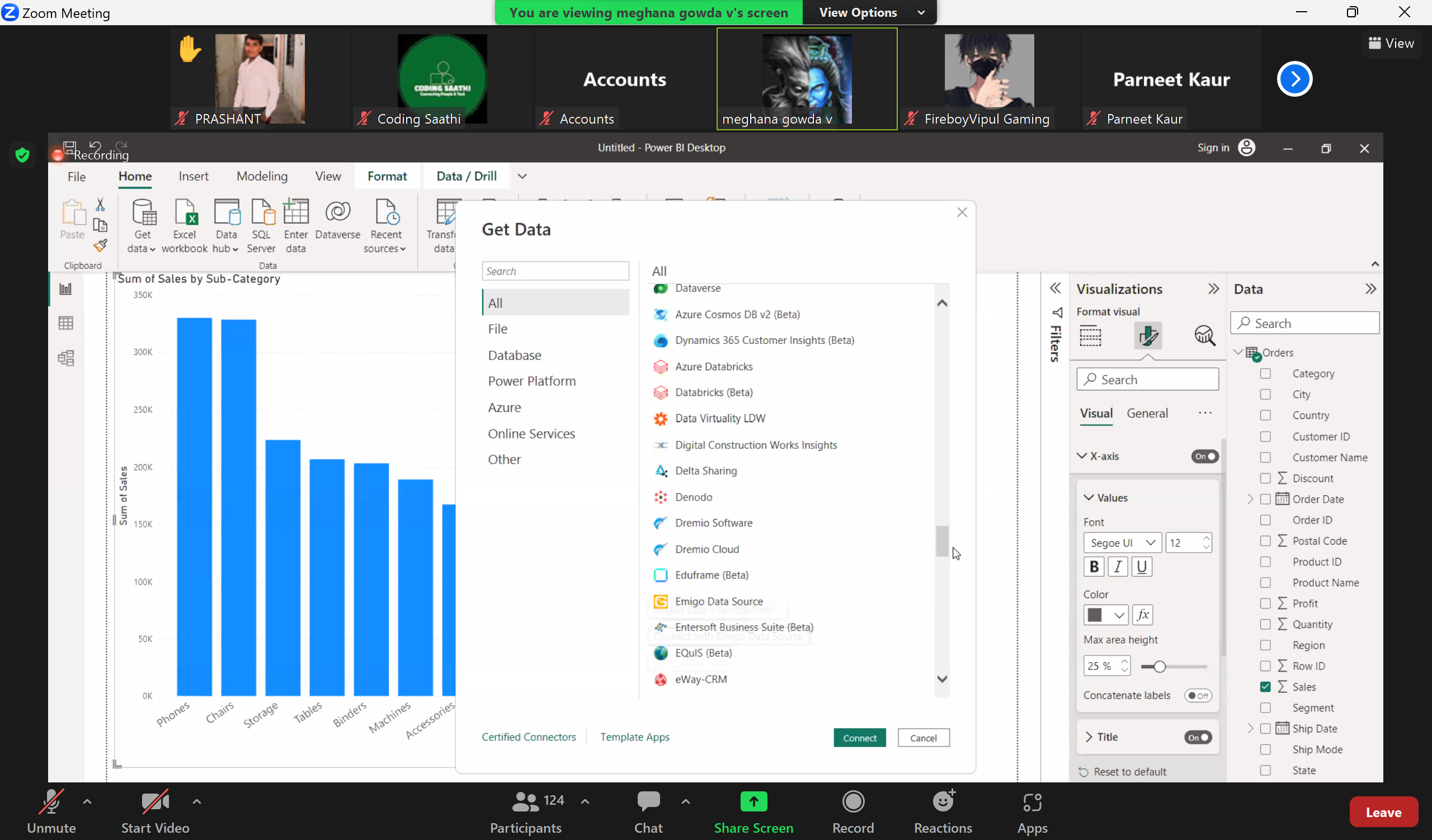
Task: Select the Azure category in Get Data
Action: point(504,407)
